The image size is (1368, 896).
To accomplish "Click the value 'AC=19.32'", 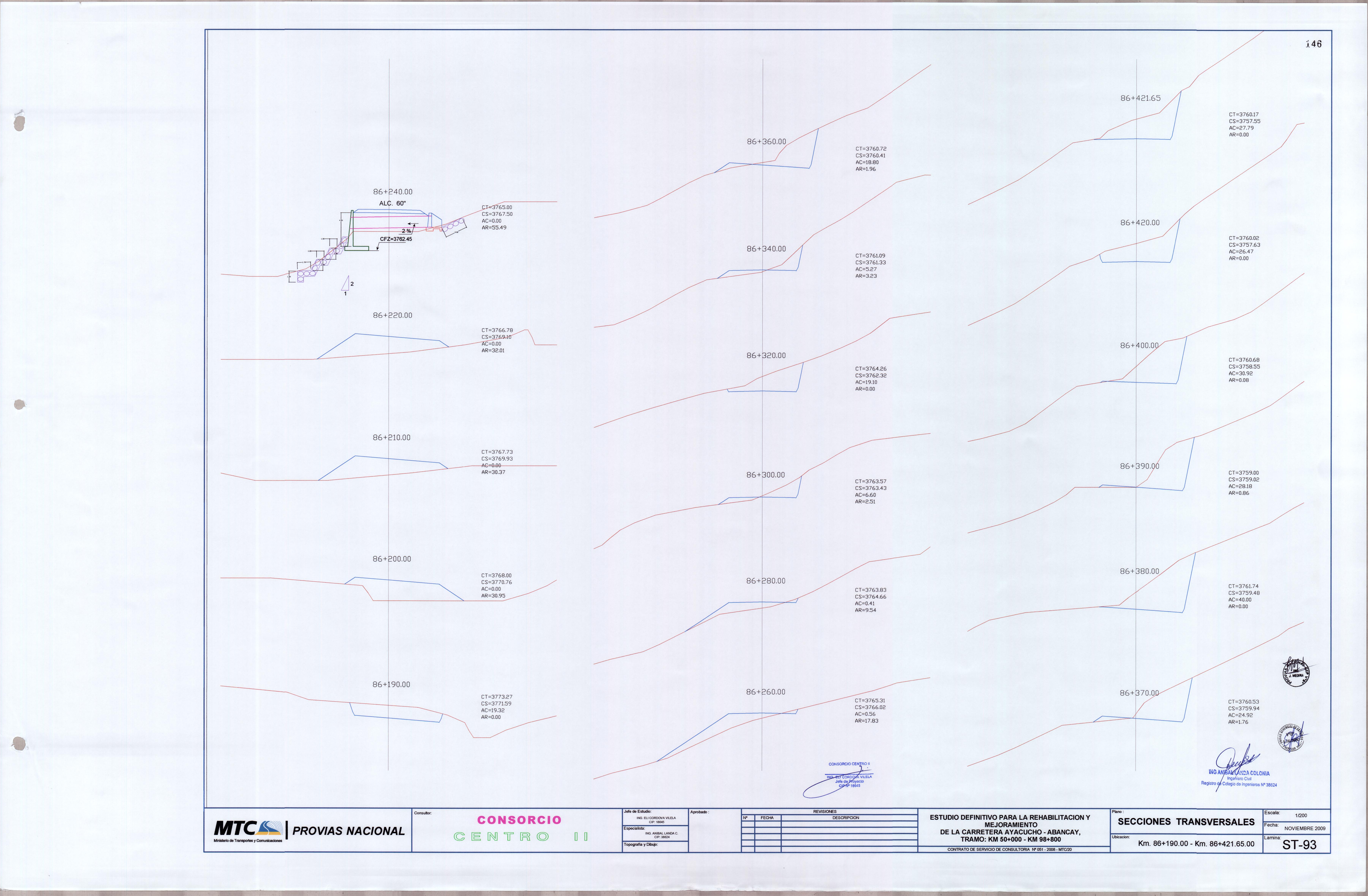I will (493, 710).
